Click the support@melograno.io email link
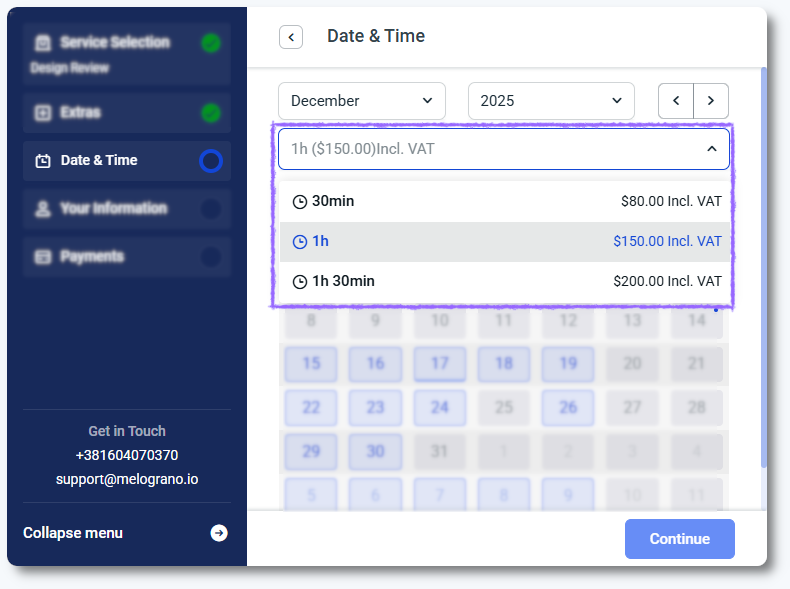The height and width of the screenshot is (589, 790). coord(127,479)
